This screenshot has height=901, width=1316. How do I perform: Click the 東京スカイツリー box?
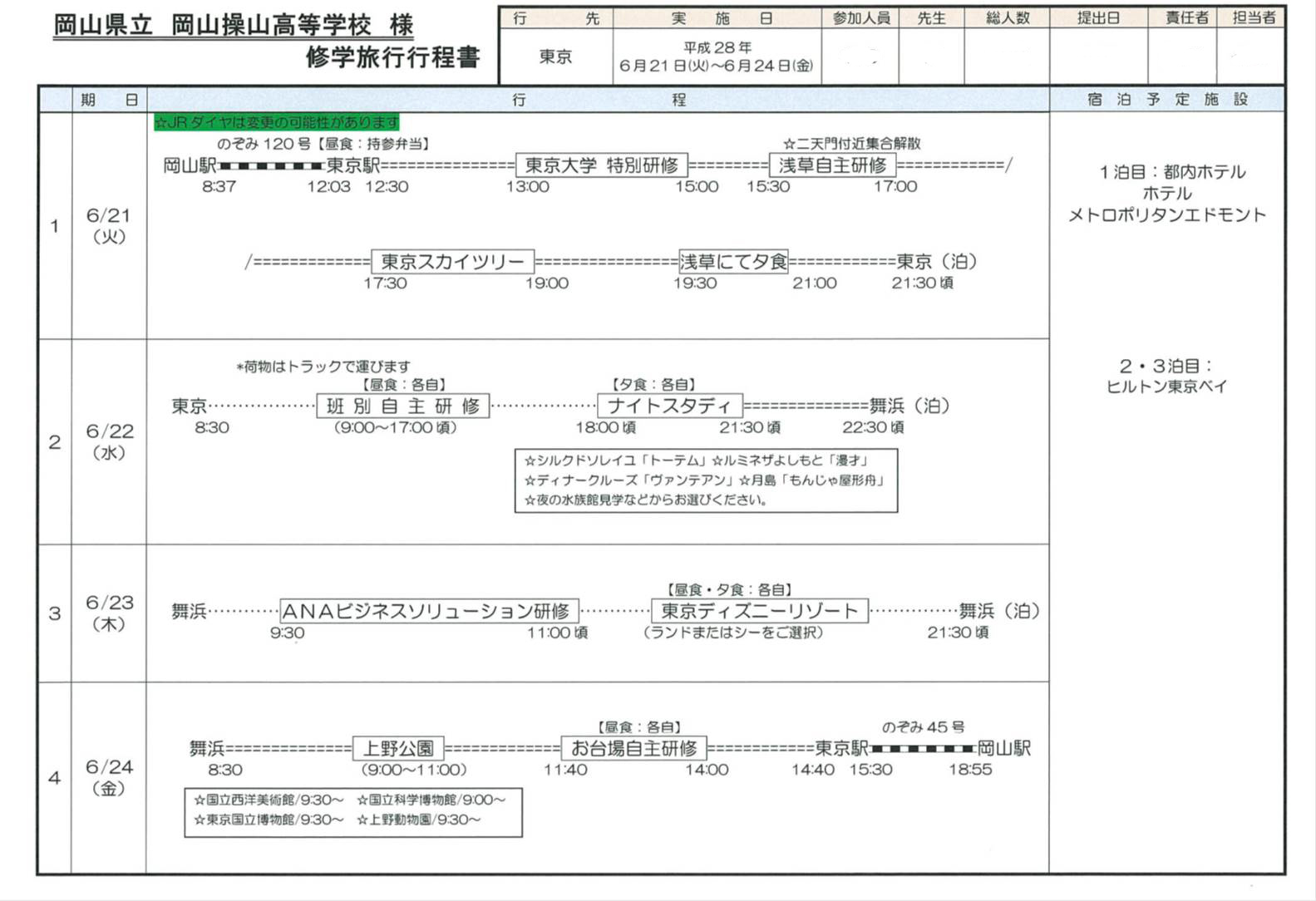tap(452, 262)
